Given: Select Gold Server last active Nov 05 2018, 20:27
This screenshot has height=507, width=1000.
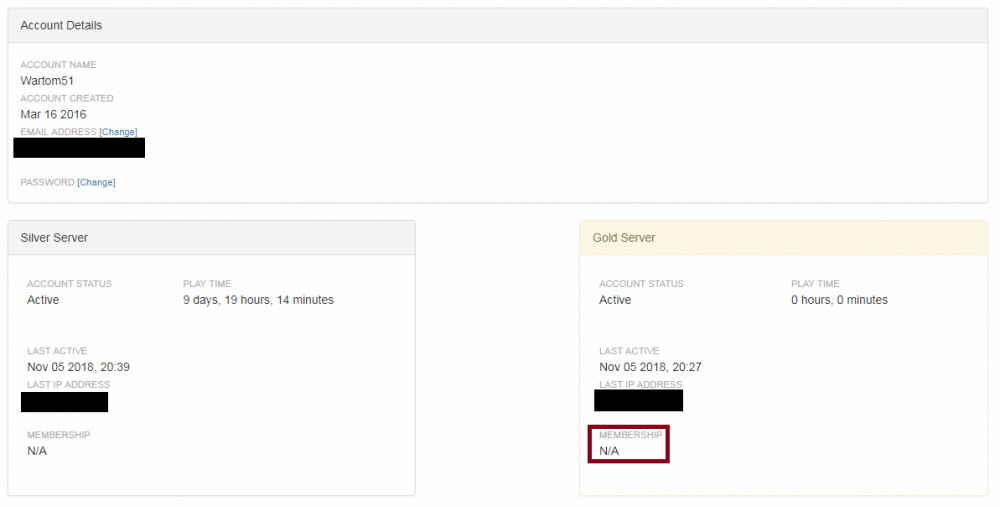Looking at the screenshot, I should 651,367.
